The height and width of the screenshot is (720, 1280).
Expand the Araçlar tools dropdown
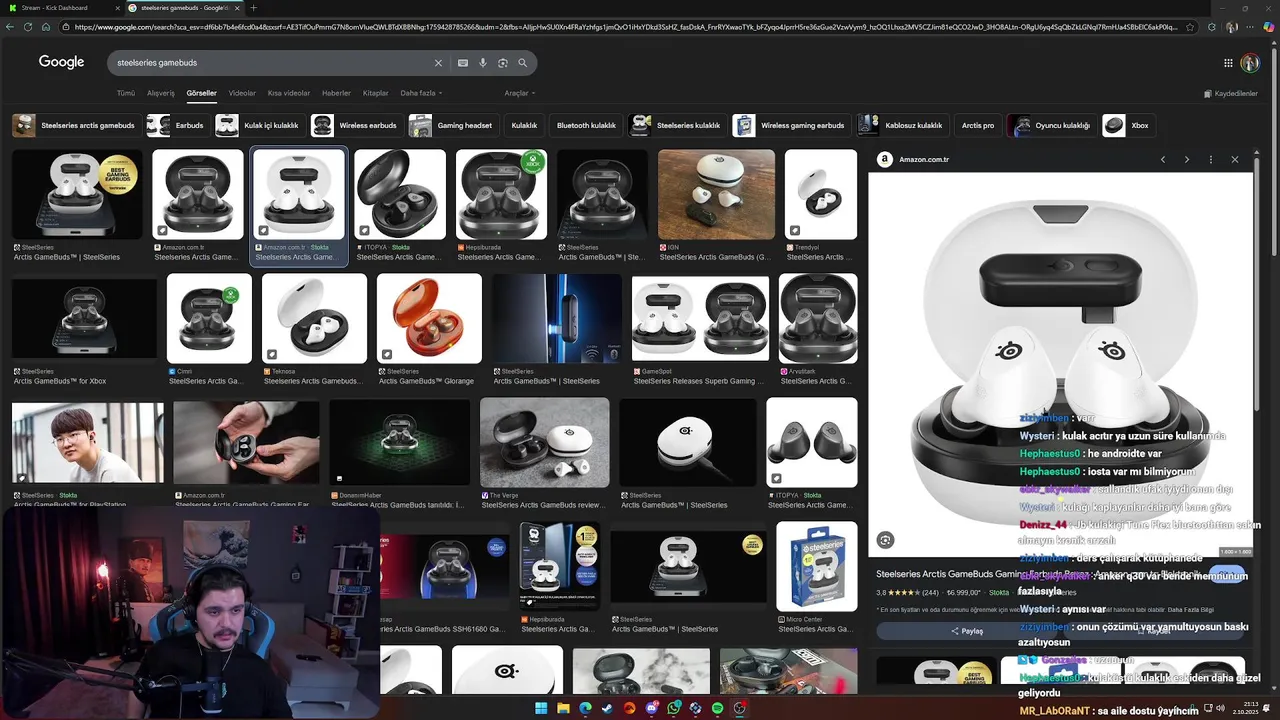coord(519,93)
